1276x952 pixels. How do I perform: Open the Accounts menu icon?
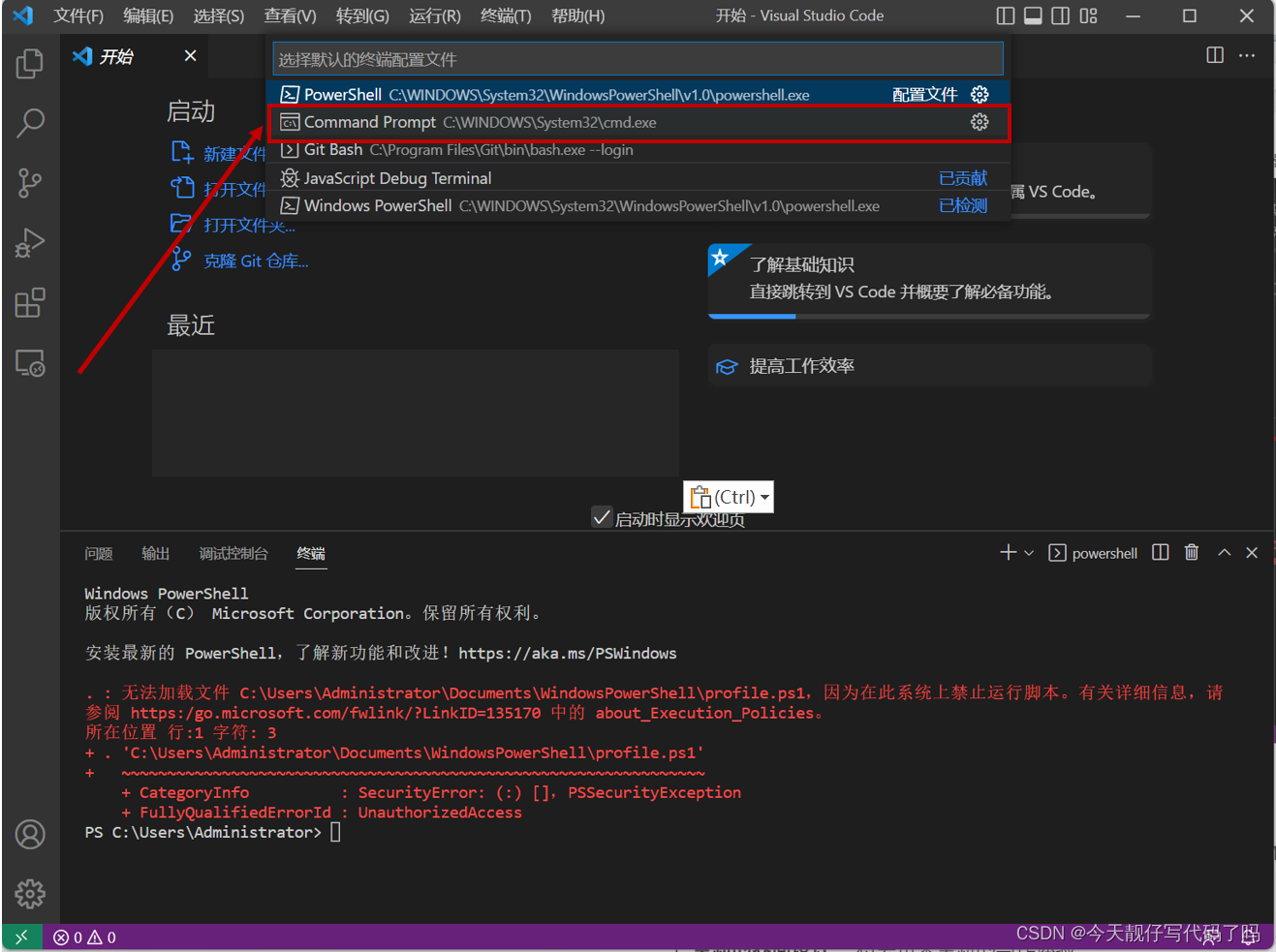click(30, 834)
